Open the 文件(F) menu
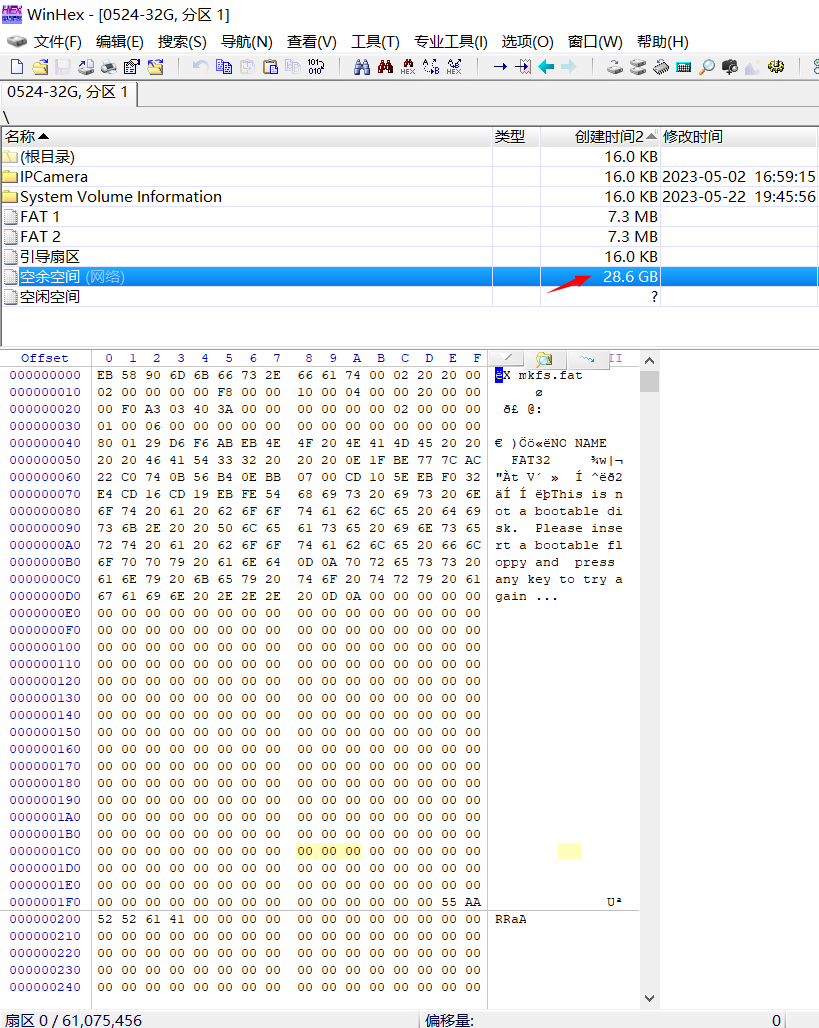The height and width of the screenshot is (1028, 819). pos(57,42)
